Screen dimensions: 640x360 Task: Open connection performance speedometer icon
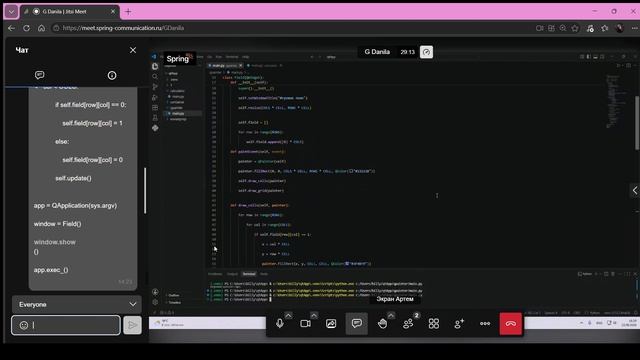point(426,52)
